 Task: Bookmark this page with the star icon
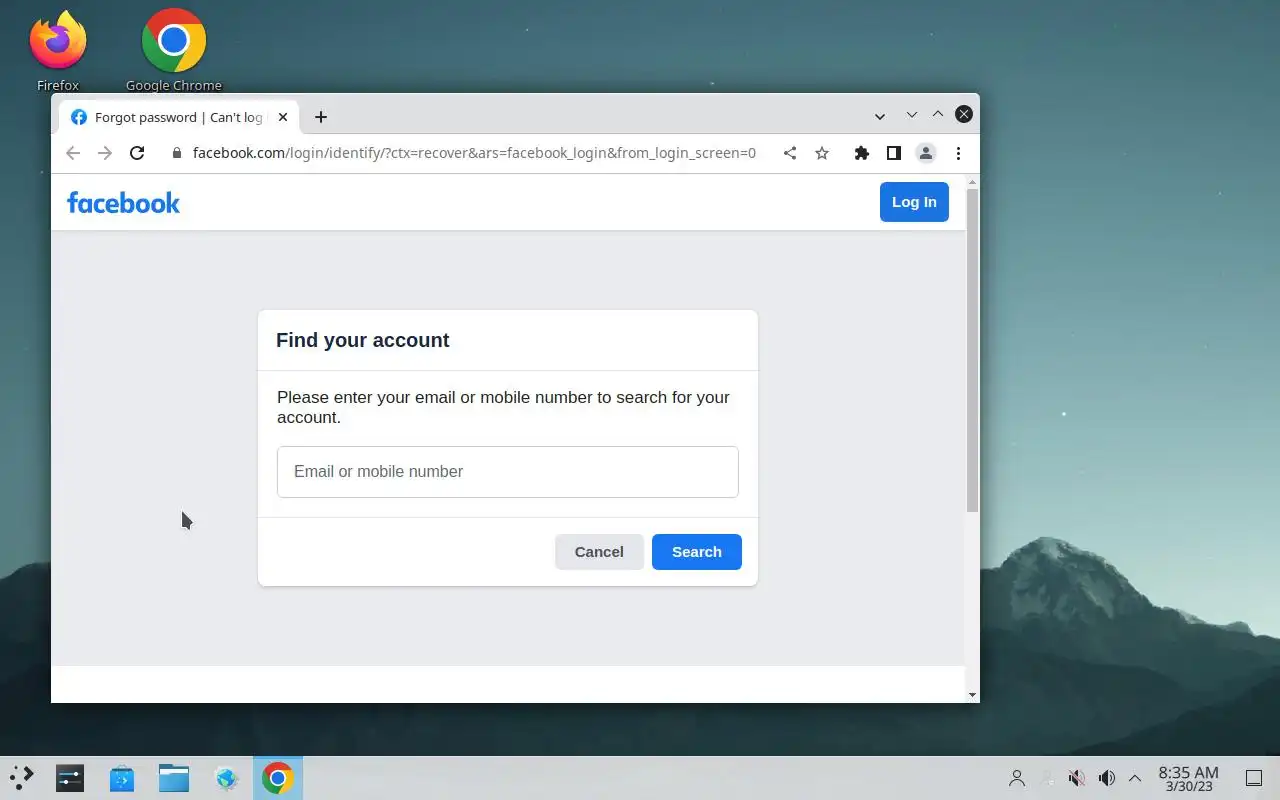tap(822, 153)
